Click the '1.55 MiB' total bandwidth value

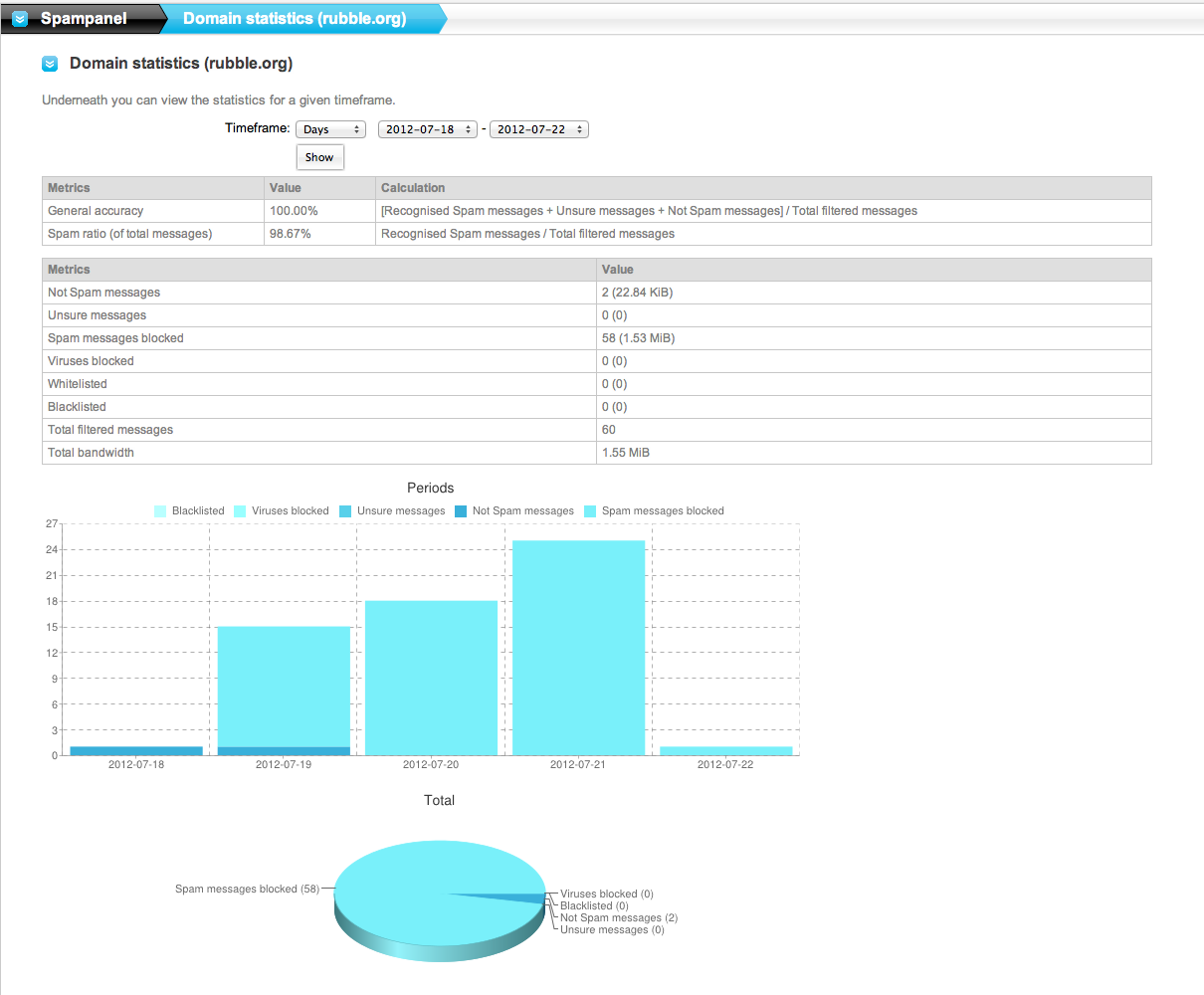[x=626, y=453]
